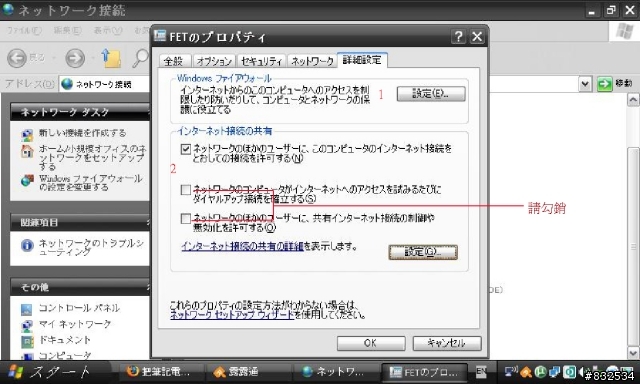The image size is (640, 384).
Task: Click the Forward arrow toolbar icon
Action: click(x=75, y=58)
